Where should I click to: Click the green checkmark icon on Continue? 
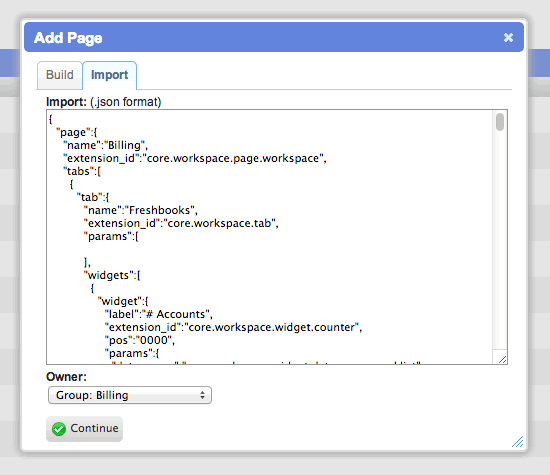tap(59, 429)
